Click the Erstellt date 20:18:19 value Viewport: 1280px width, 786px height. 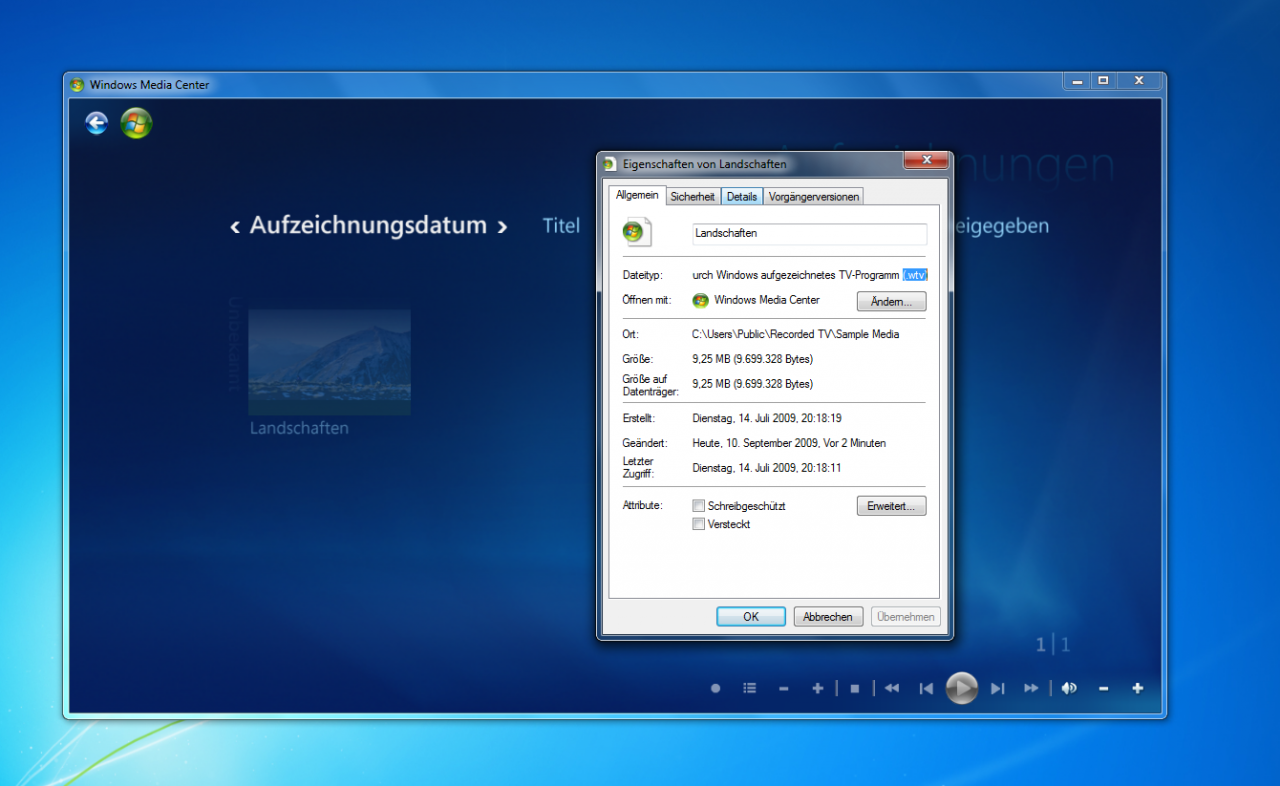point(767,418)
